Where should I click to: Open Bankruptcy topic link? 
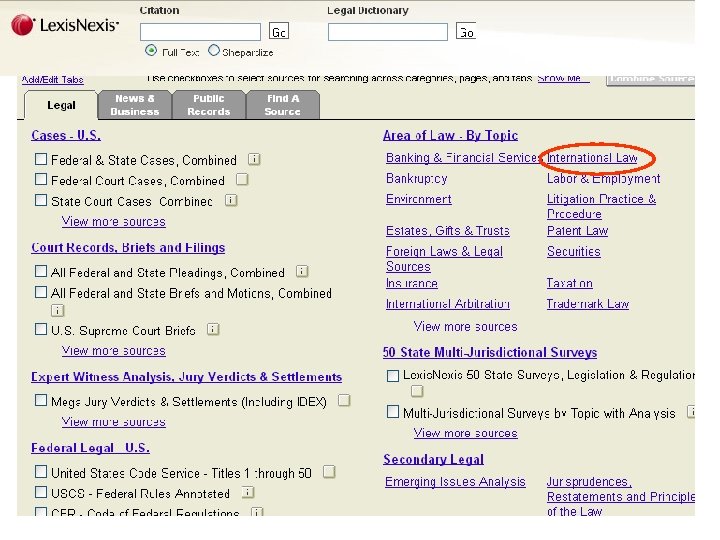(x=416, y=179)
